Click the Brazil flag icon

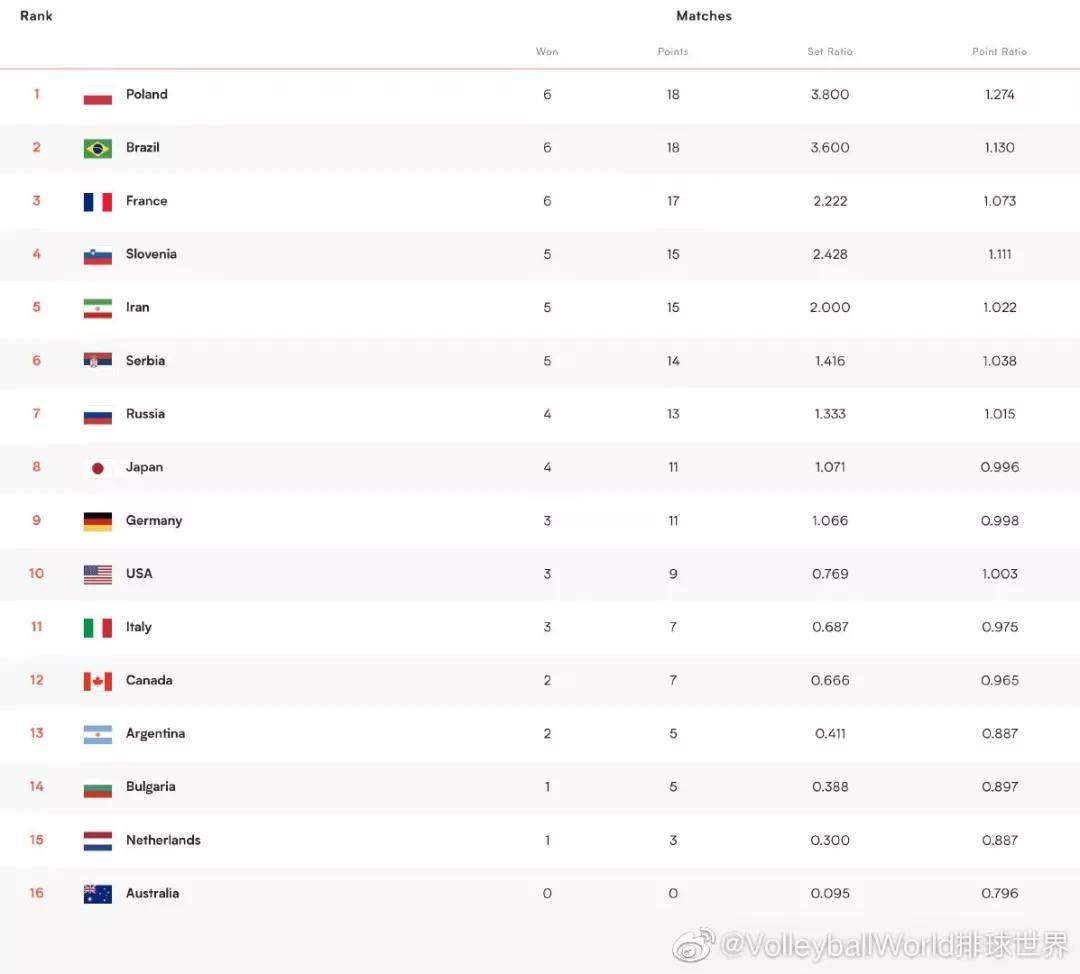coord(98,149)
